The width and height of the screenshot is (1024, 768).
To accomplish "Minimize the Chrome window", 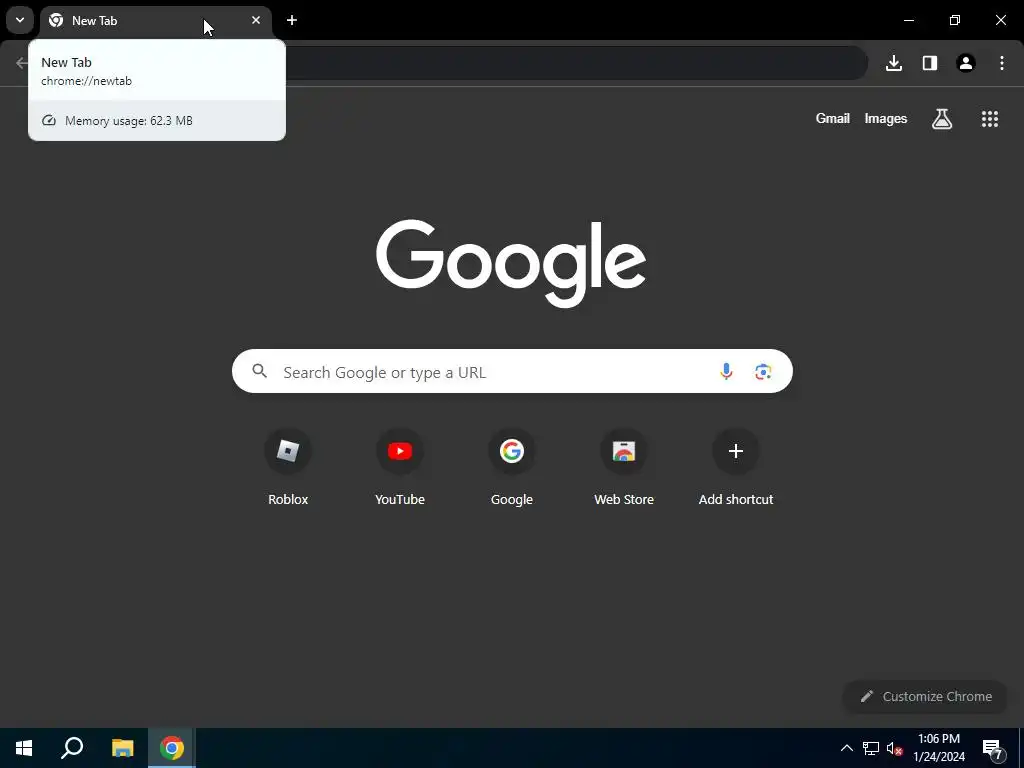I will pyautogui.click(x=908, y=20).
